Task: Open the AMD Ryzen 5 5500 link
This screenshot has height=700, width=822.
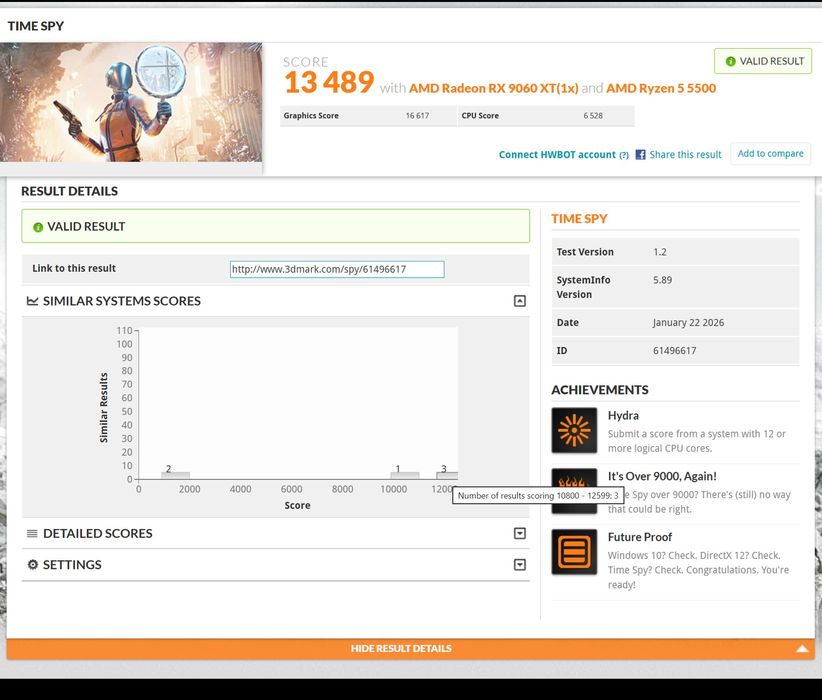Action: 661,88
